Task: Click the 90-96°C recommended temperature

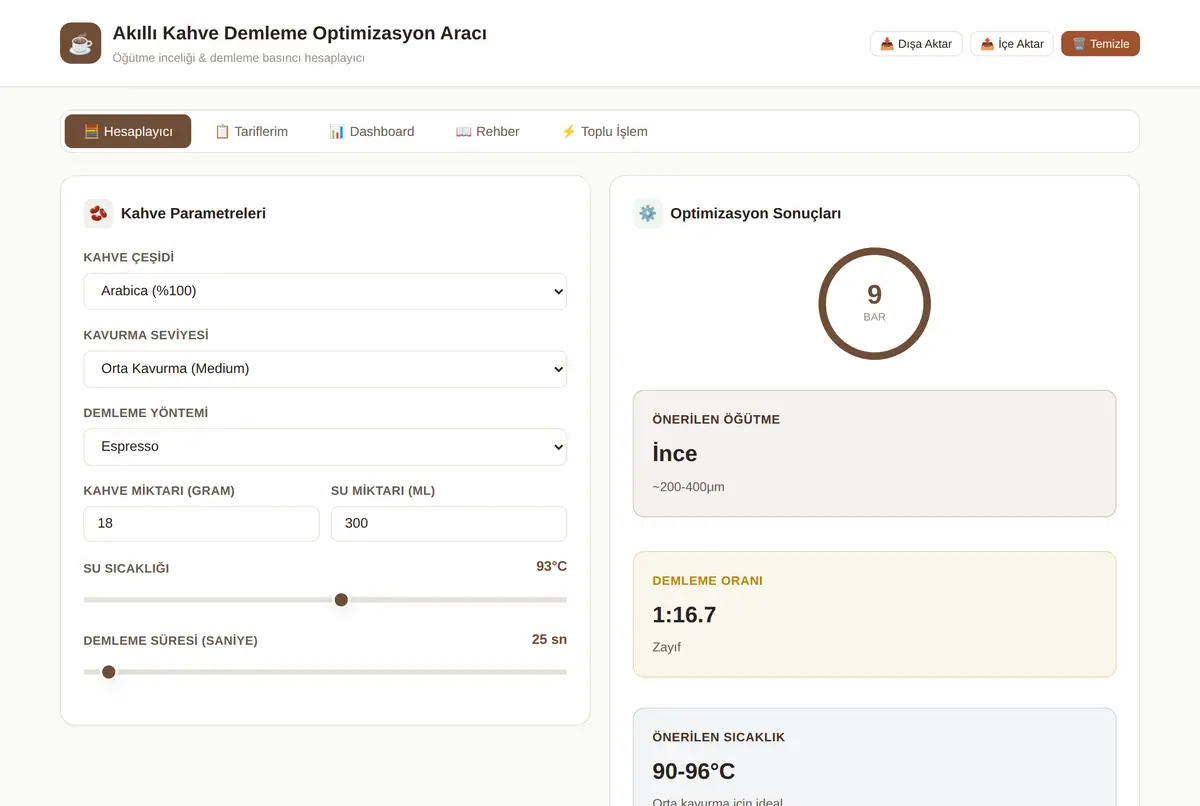Action: pos(694,771)
